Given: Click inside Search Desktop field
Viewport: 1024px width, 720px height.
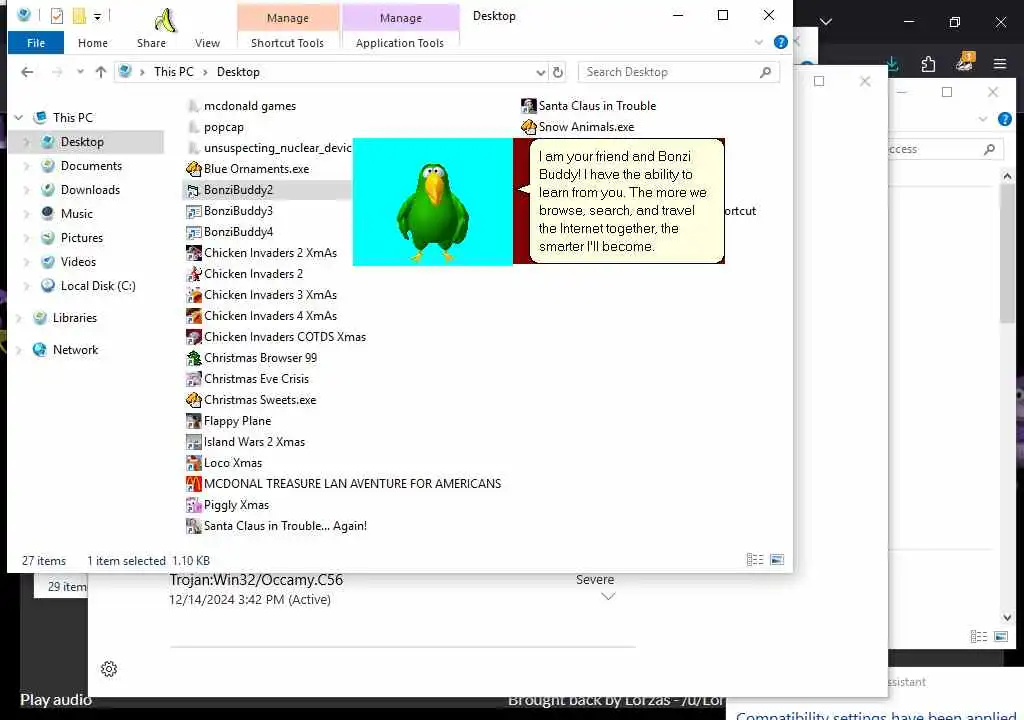Looking at the screenshot, I should coord(679,72).
